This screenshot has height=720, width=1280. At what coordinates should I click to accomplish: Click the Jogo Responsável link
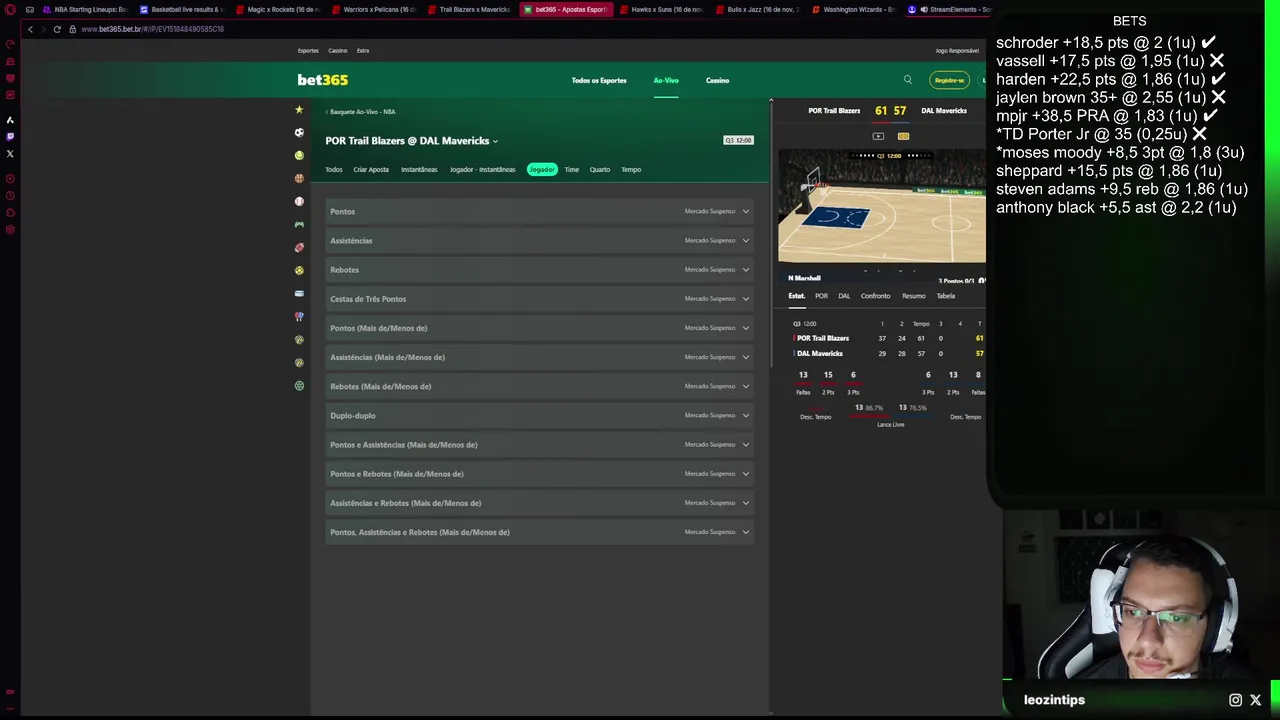point(957,50)
